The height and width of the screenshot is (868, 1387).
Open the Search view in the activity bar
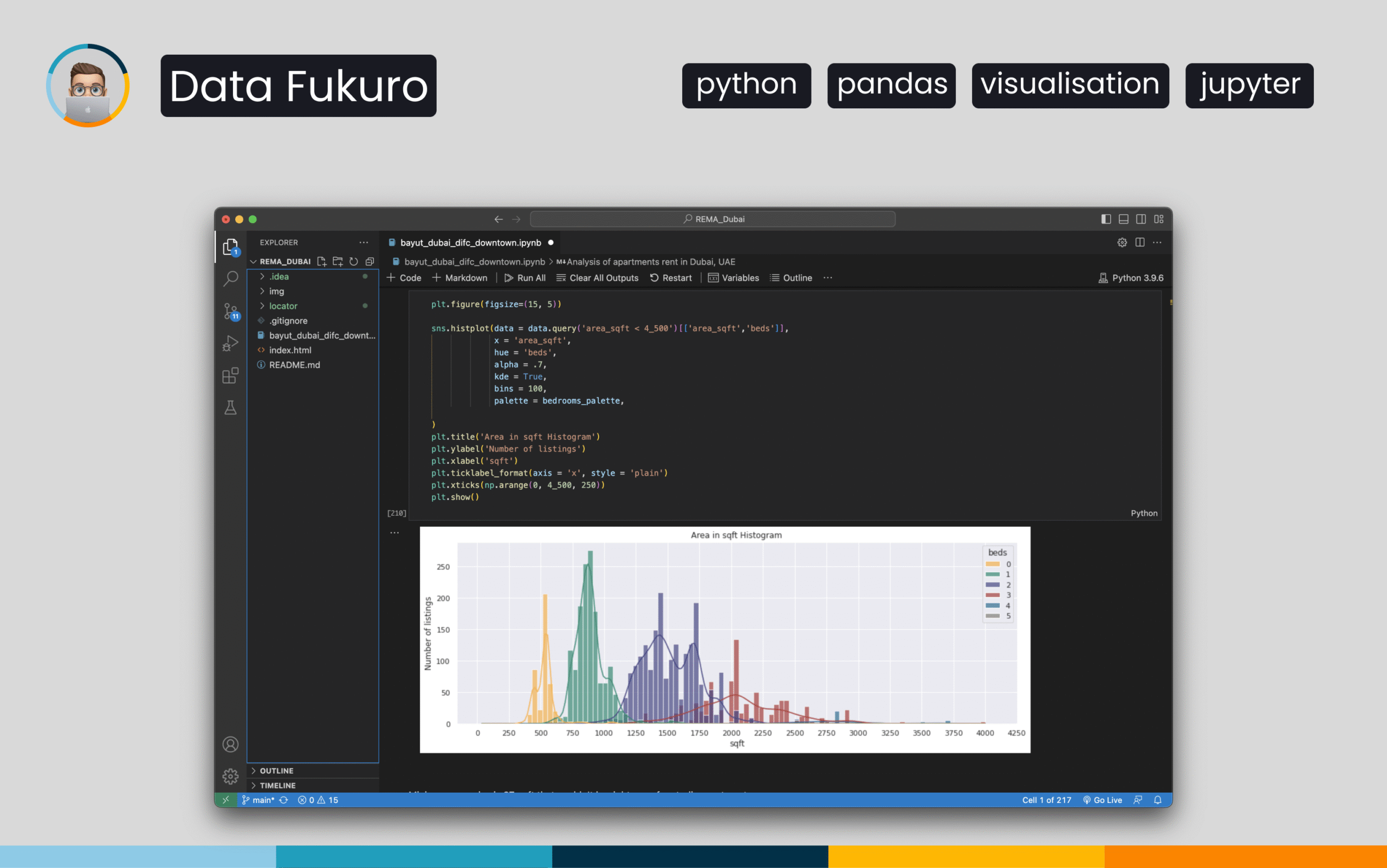[x=230, y=278]
